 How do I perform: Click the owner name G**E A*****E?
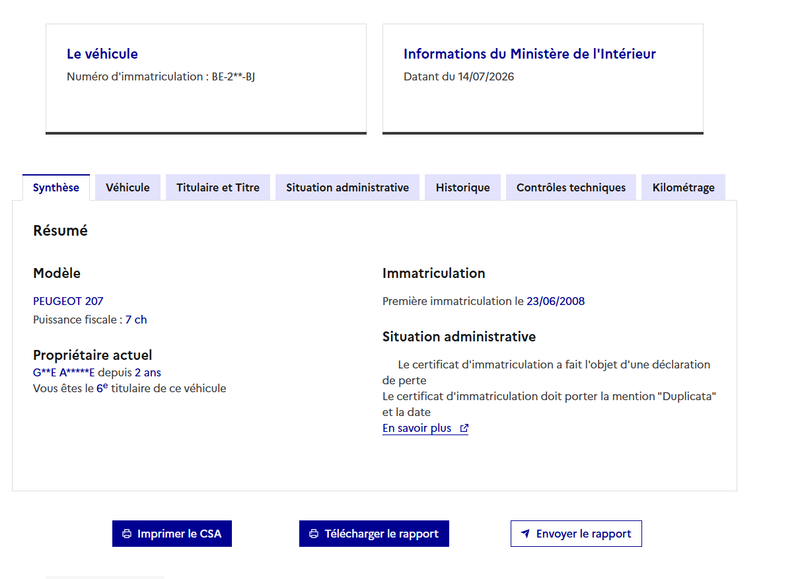[64, 372]
